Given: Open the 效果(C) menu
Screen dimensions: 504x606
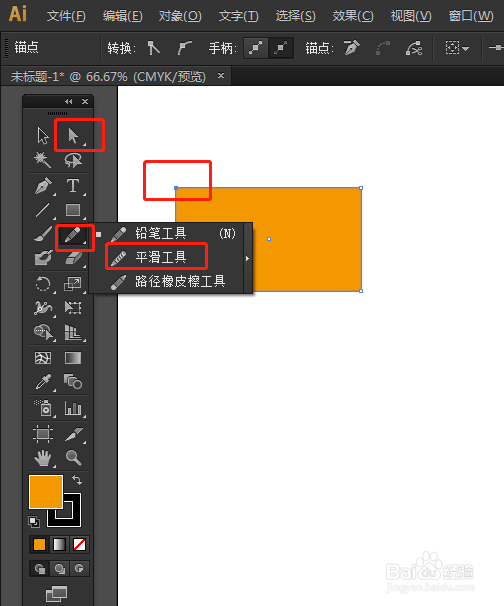Looking at the screenshot, I should pos(353,16).
